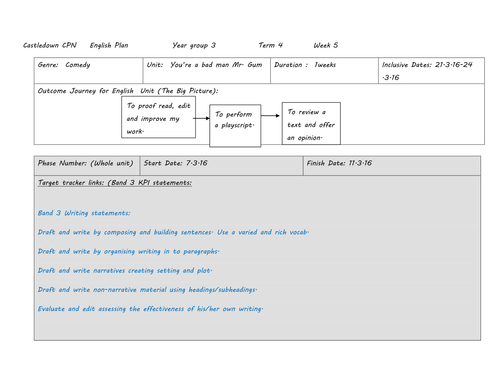Click the 'Castledown CPN' header text

[50, 45]
